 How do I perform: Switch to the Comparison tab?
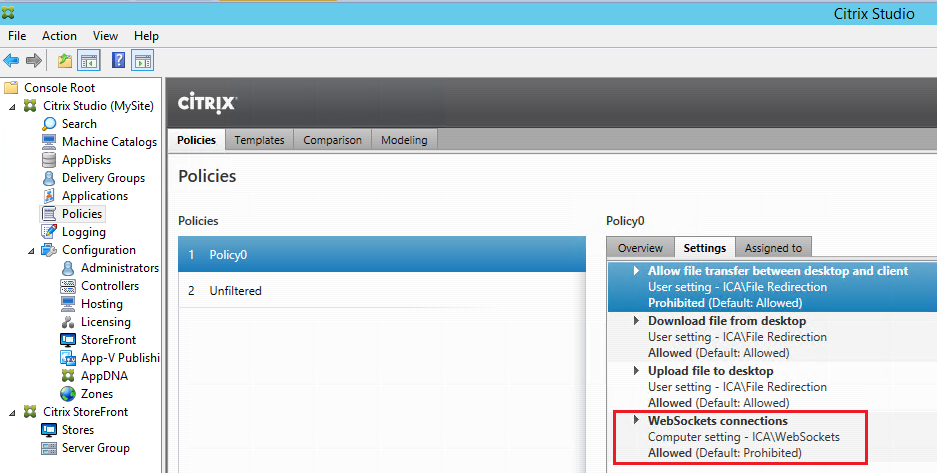[332, 140]
